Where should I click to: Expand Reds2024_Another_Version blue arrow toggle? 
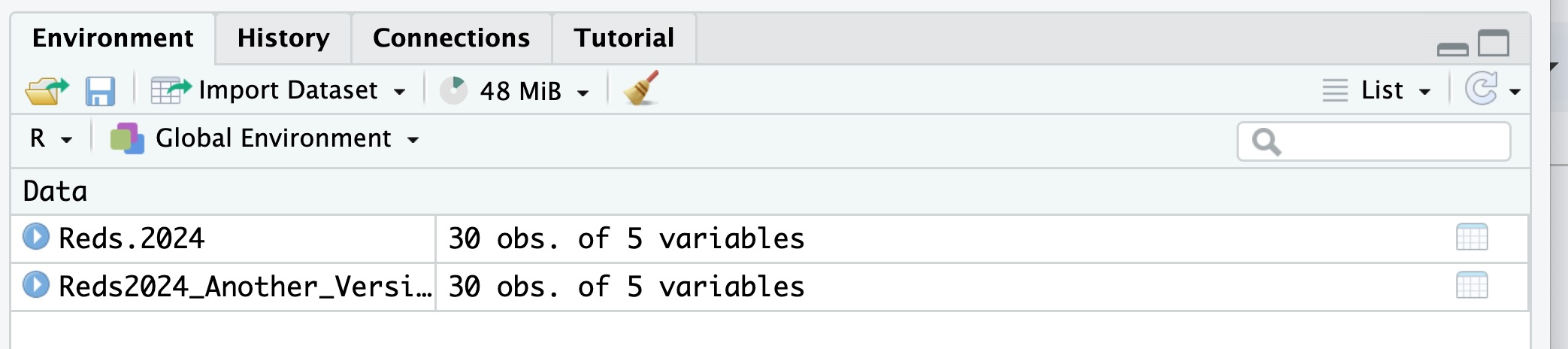point(35,285)
